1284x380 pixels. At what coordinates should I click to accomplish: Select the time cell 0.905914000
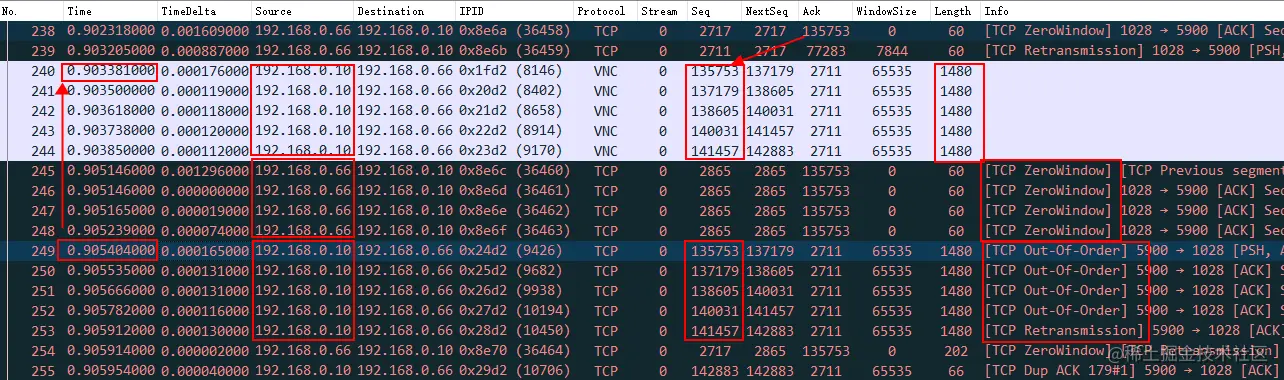point(110,351)
